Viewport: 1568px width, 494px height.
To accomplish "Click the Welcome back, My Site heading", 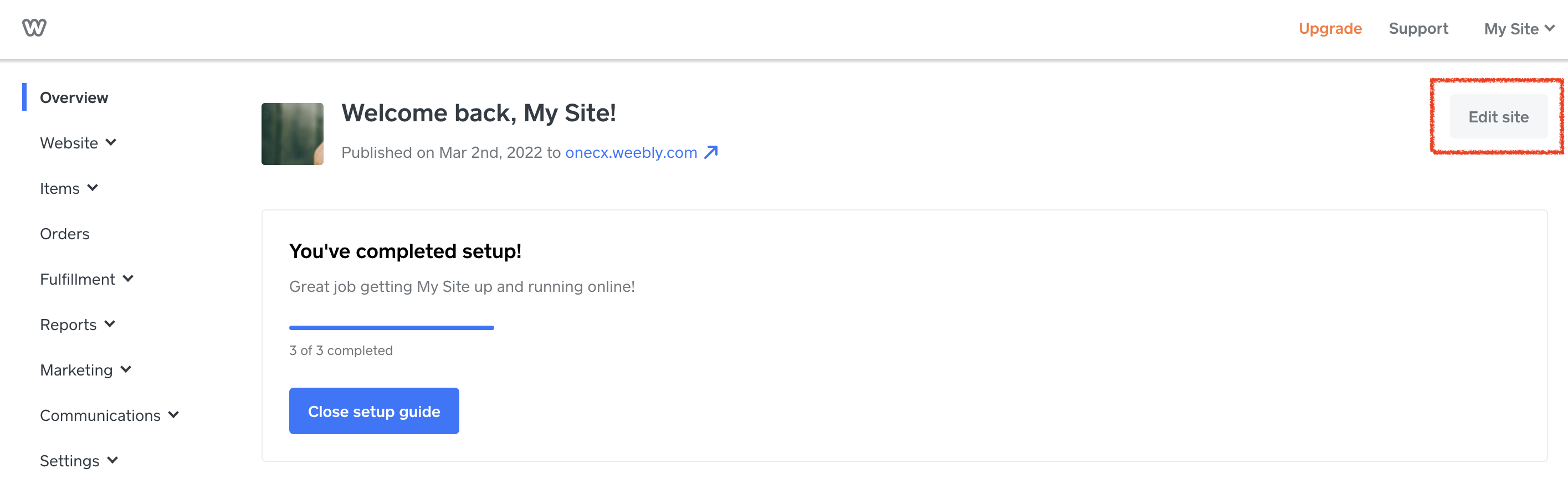I will pyautogui.click(x=479, y=113).
